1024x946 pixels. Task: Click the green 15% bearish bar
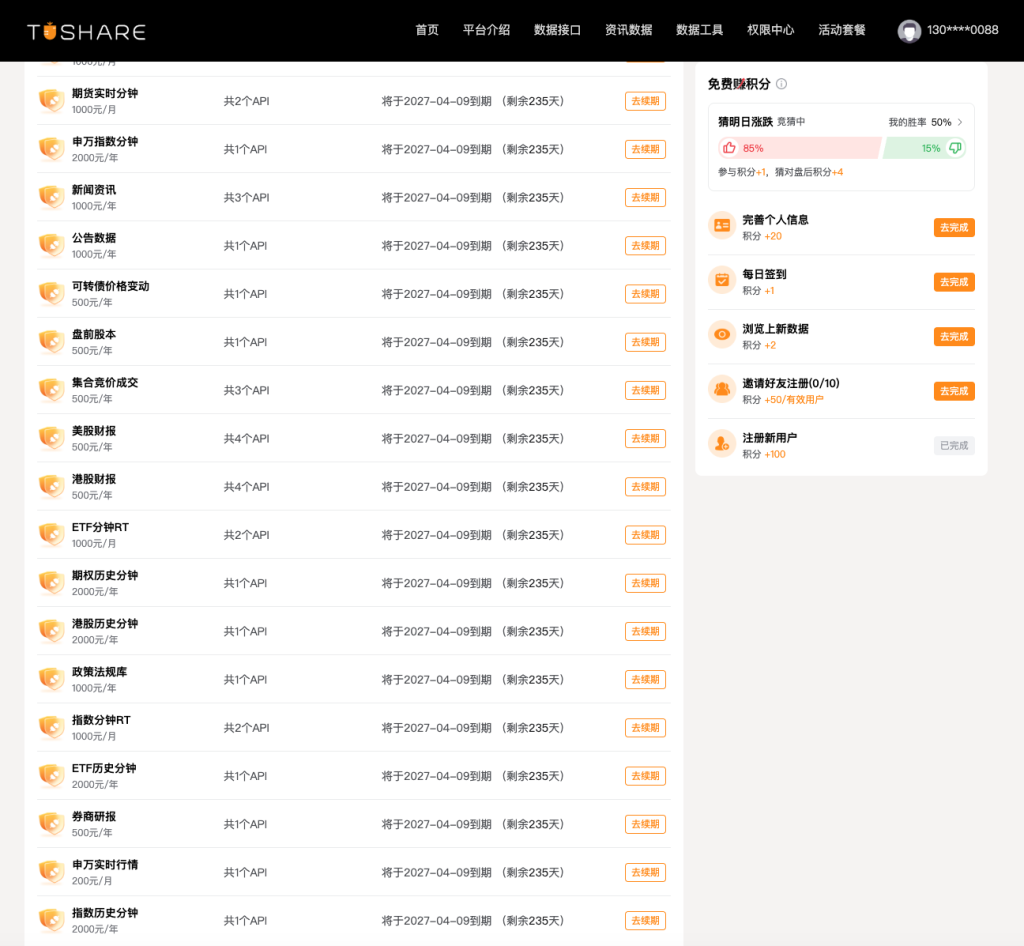click(923, 148)
